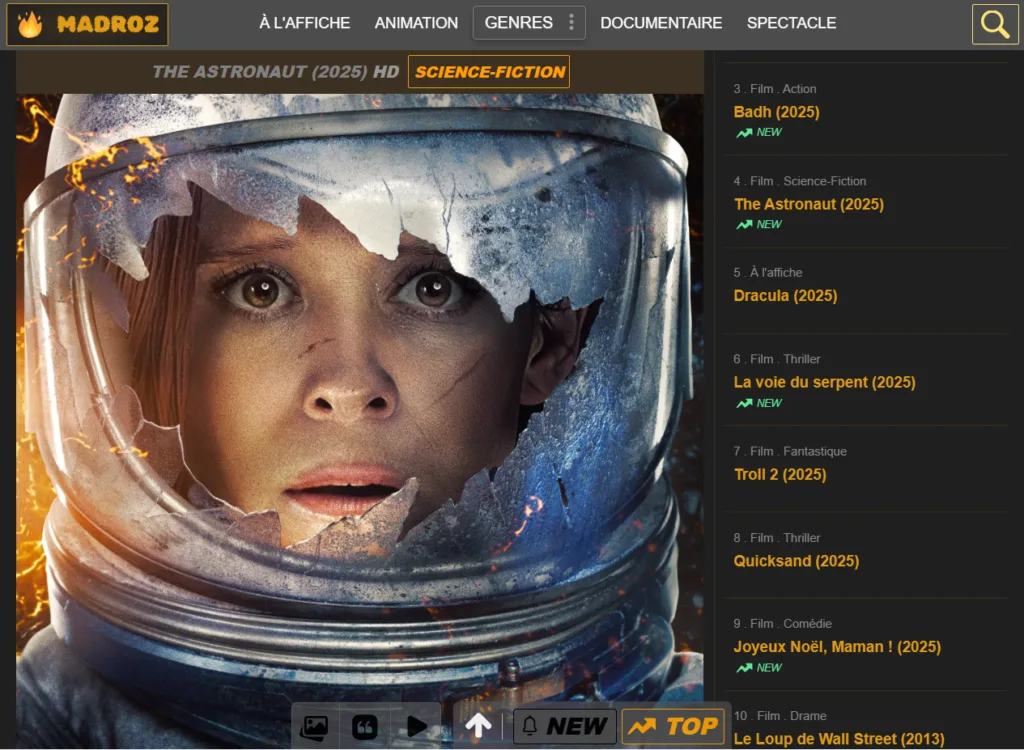Click the NEW marker under La voie du serpent
This screenshot has height=750, width=1024.
[x=757, y=403]
